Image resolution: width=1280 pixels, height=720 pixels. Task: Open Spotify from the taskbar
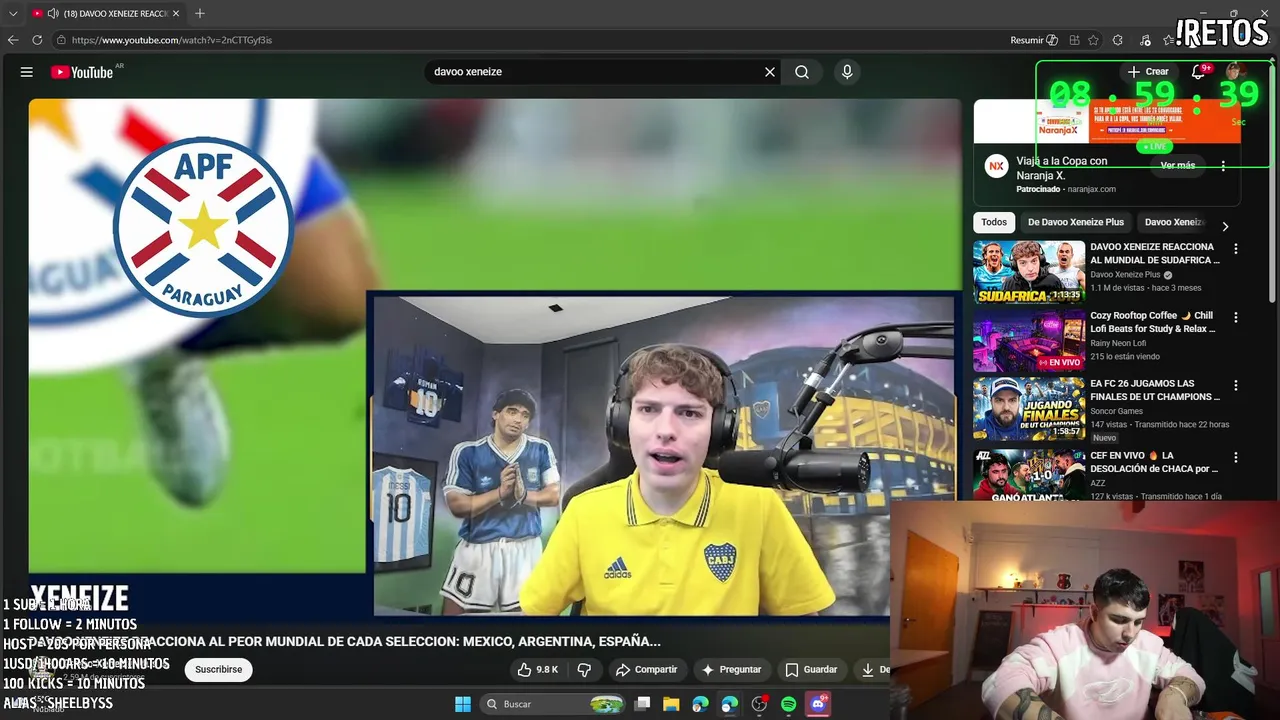[x=788, y=704]
